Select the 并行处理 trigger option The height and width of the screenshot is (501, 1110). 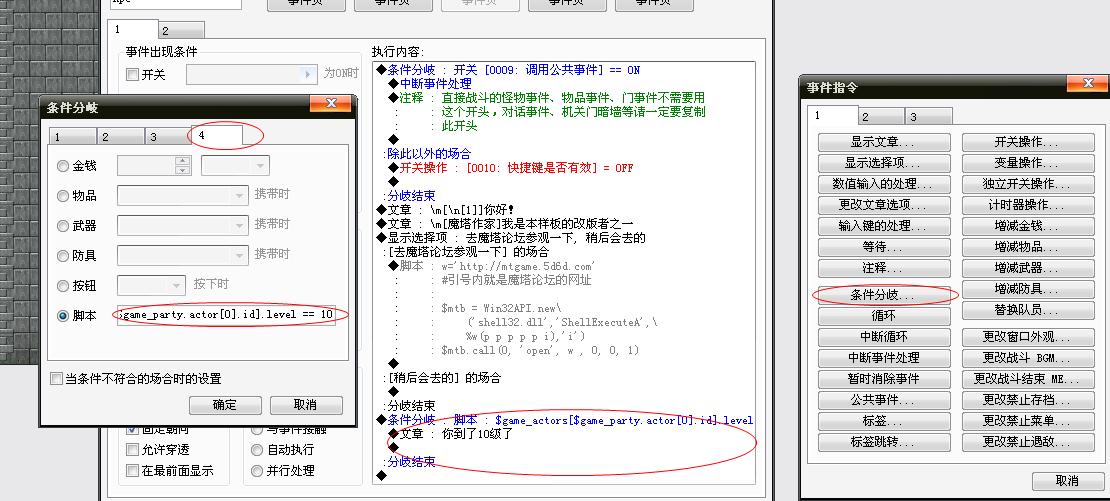coord(257,471)
